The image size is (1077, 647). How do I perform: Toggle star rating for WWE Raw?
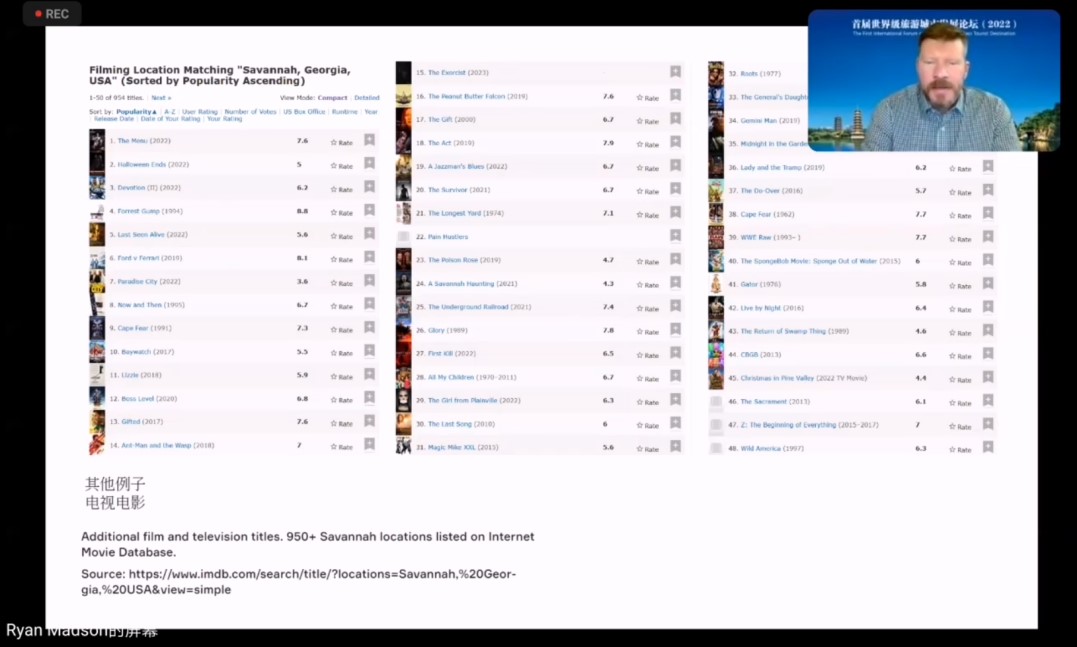(x=959, y=239)
